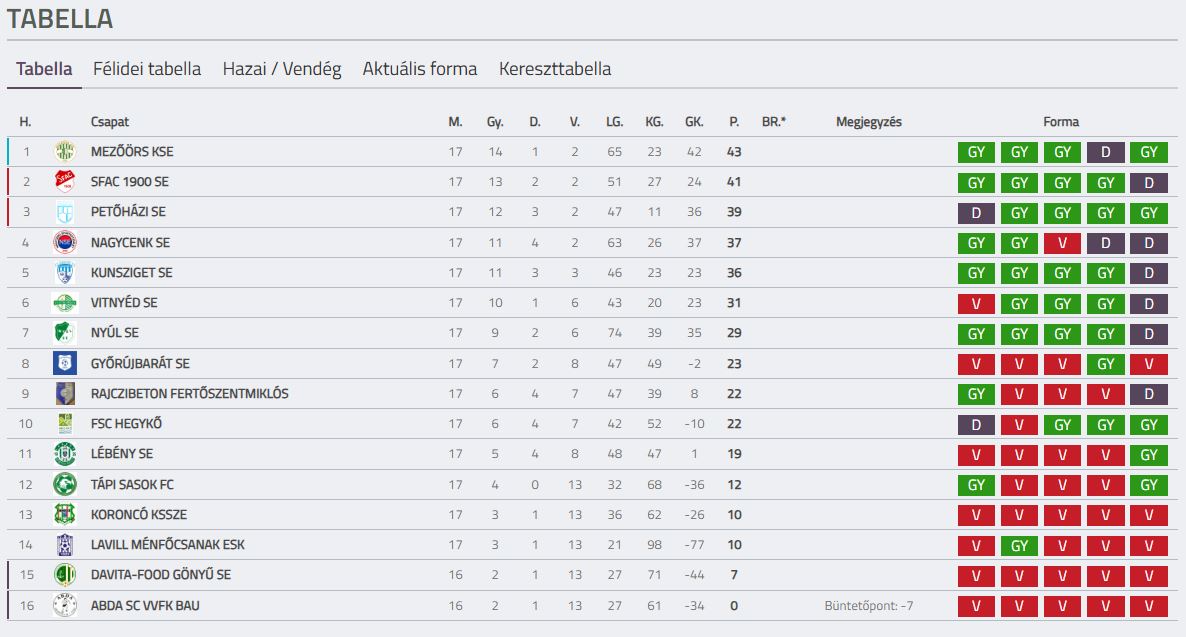Click the SFAC 1900 SE red logo
Viewport: 1186px width, 637px height.
pos(65,182)
